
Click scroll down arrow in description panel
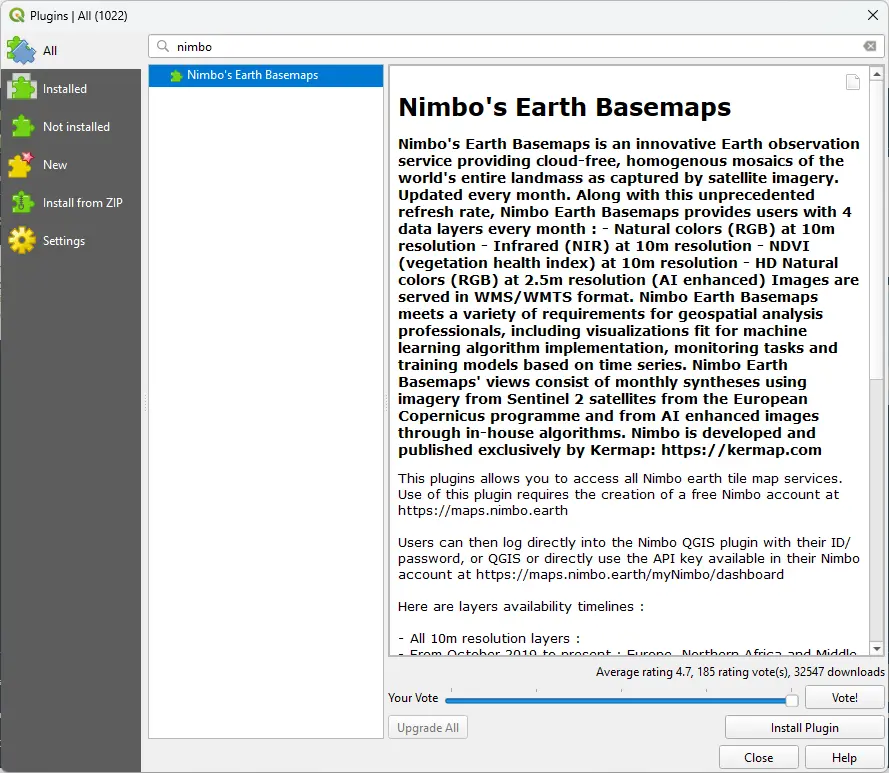point(877,649)
